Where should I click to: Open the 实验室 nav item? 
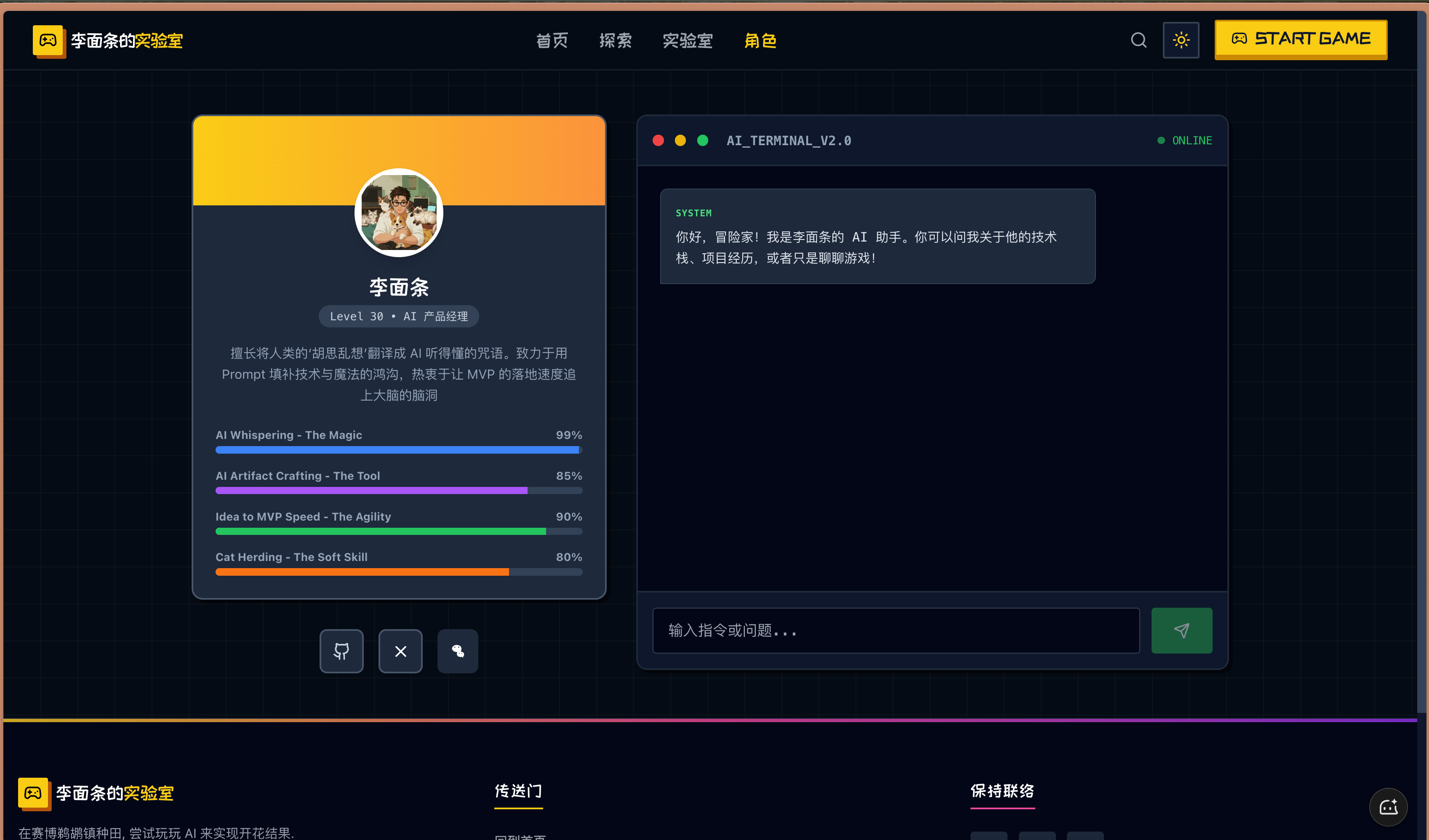(688, 41)
